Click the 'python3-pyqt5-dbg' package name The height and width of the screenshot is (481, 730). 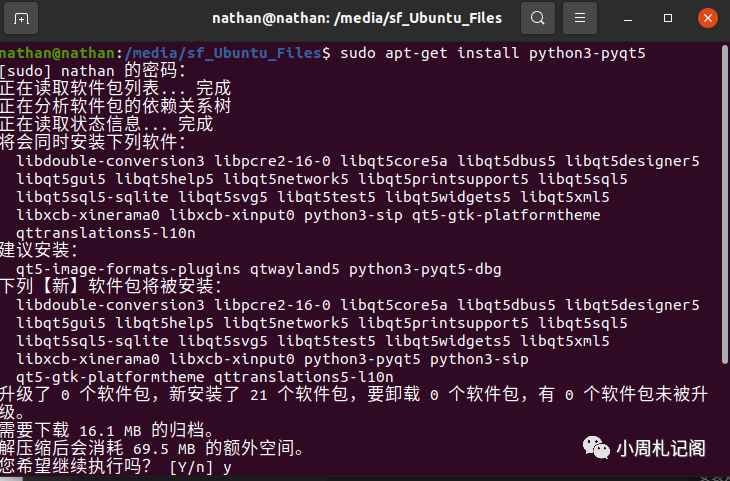coord(425,269)
